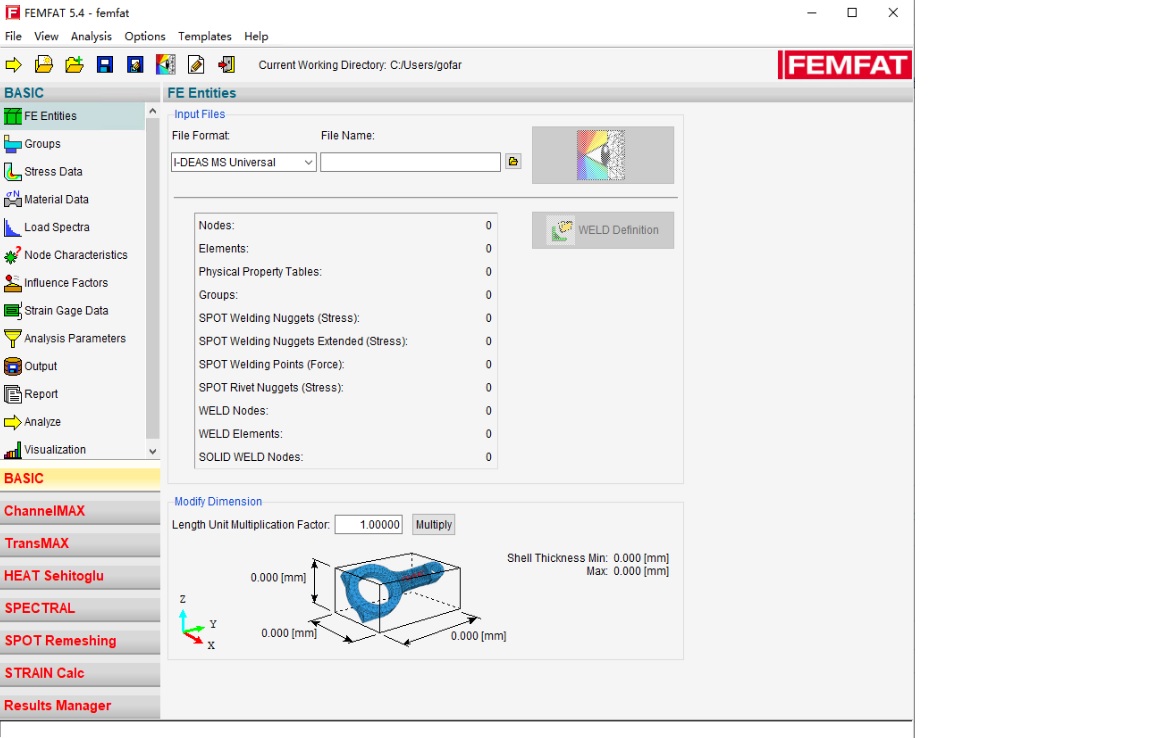The image size is (1152, 738).
Task: Click the notepad with pencil toolbar icon
Action: [196, 65]
